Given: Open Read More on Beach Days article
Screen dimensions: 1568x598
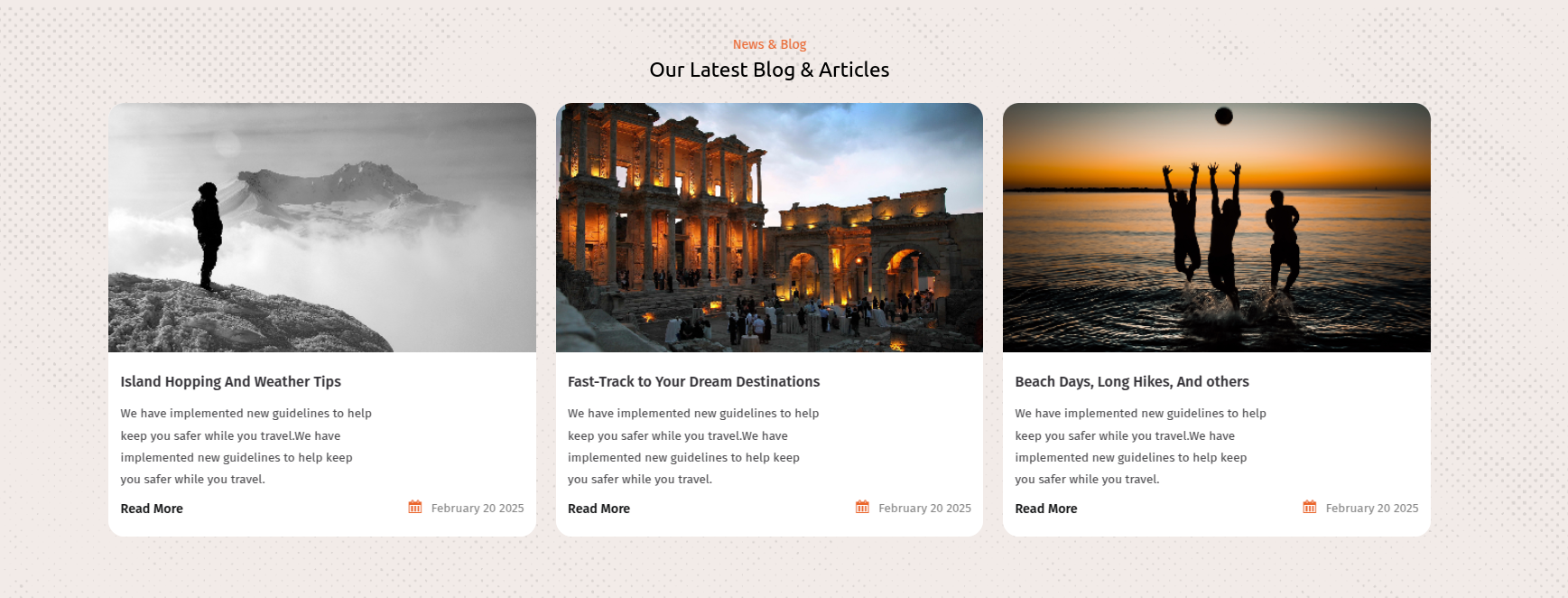Looking at the screenshot, I should click(x=1046, y=509).
